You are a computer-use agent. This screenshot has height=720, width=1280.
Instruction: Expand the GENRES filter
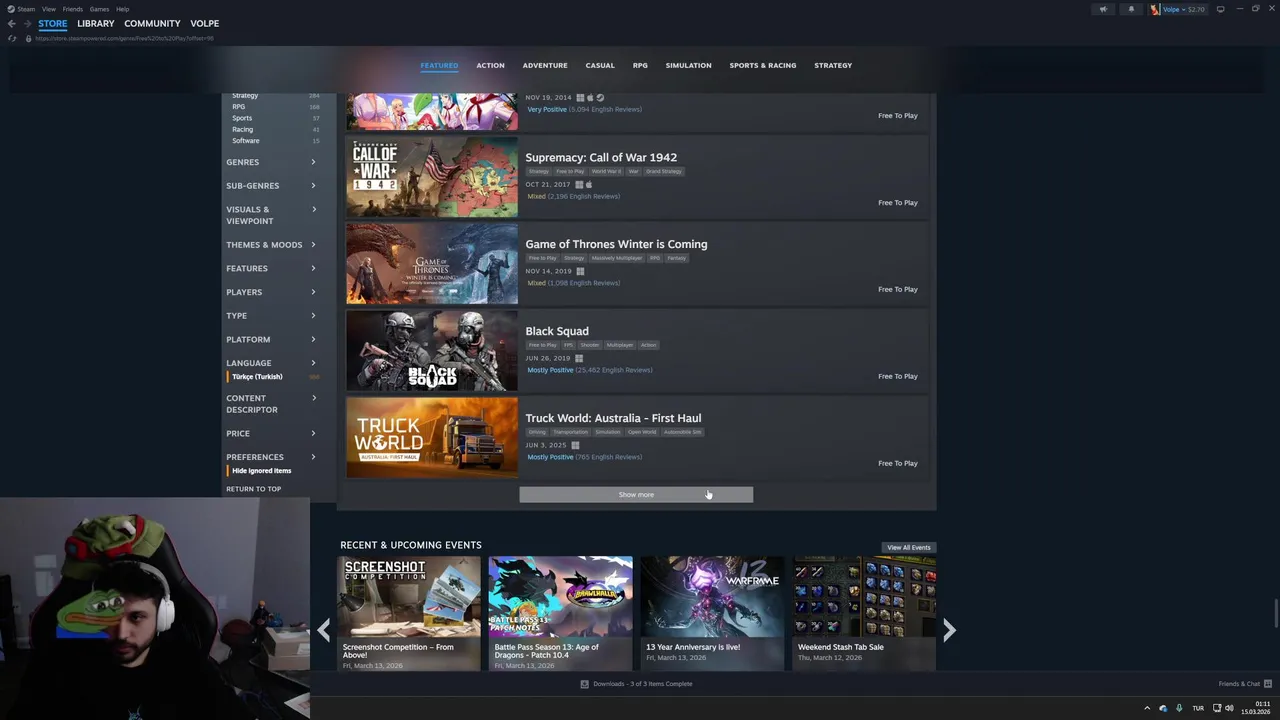(x=271, y=162)
